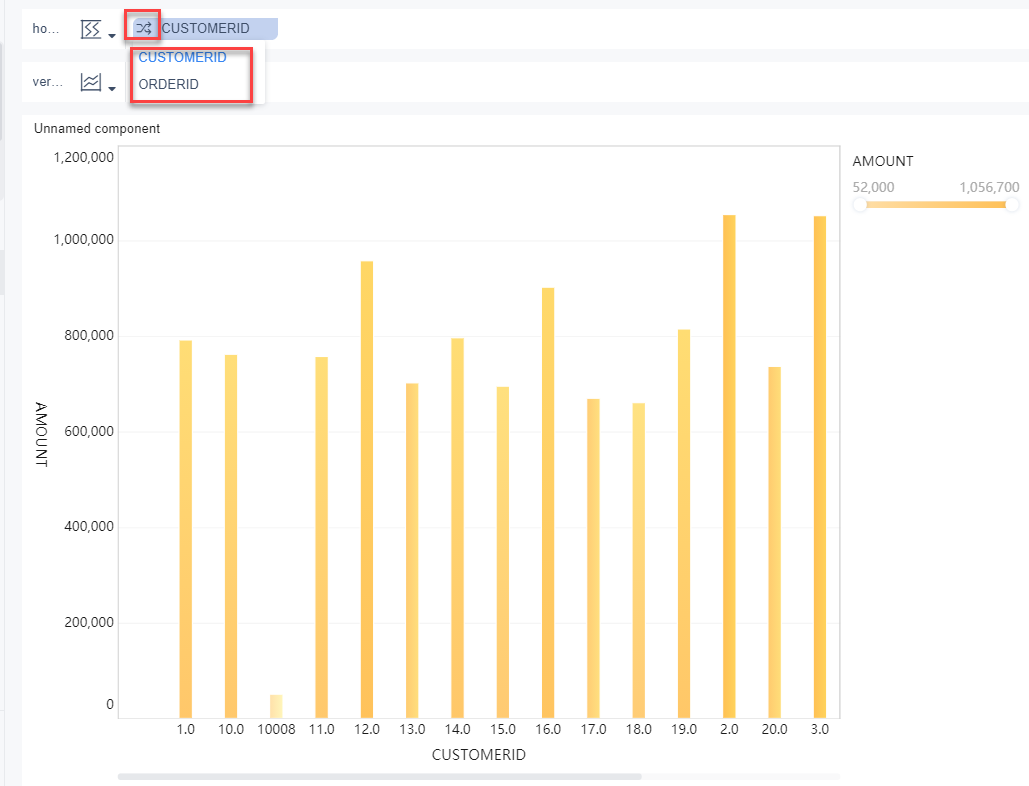Click the shuffle switch icon on the CUSTOMERID field
The image size is (1029, 786).
click(x=144, y=28)
